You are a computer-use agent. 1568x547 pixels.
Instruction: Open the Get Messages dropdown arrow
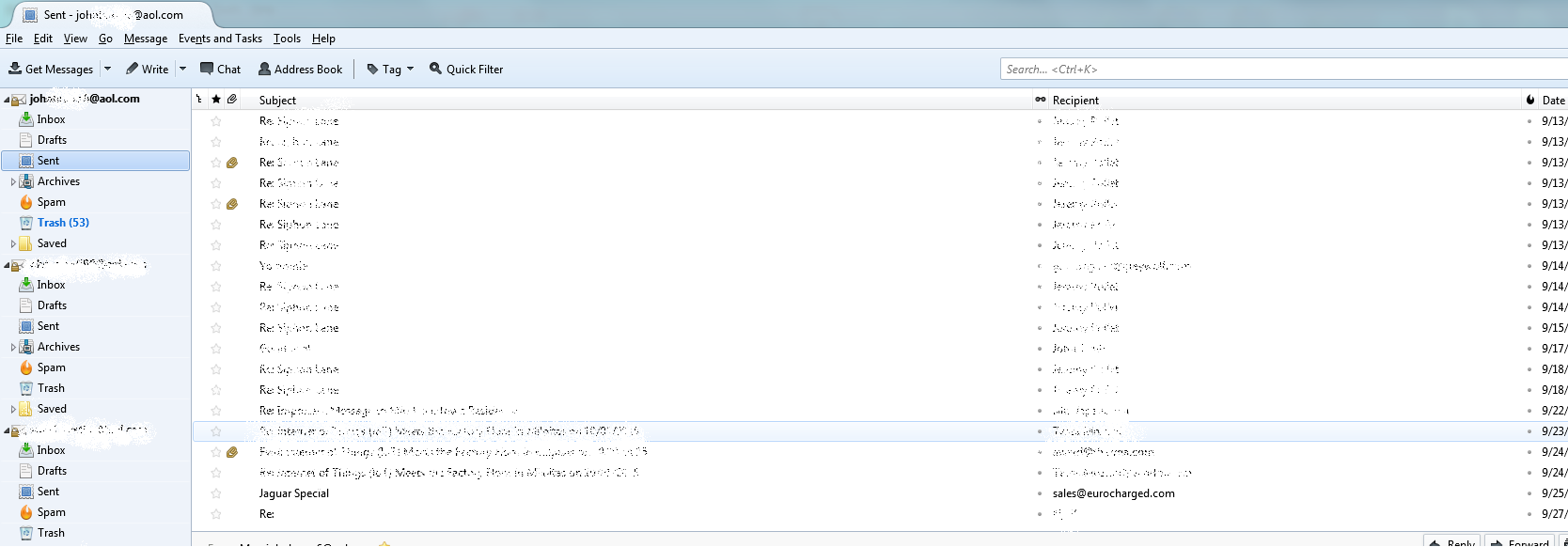(x=107, y=69)
